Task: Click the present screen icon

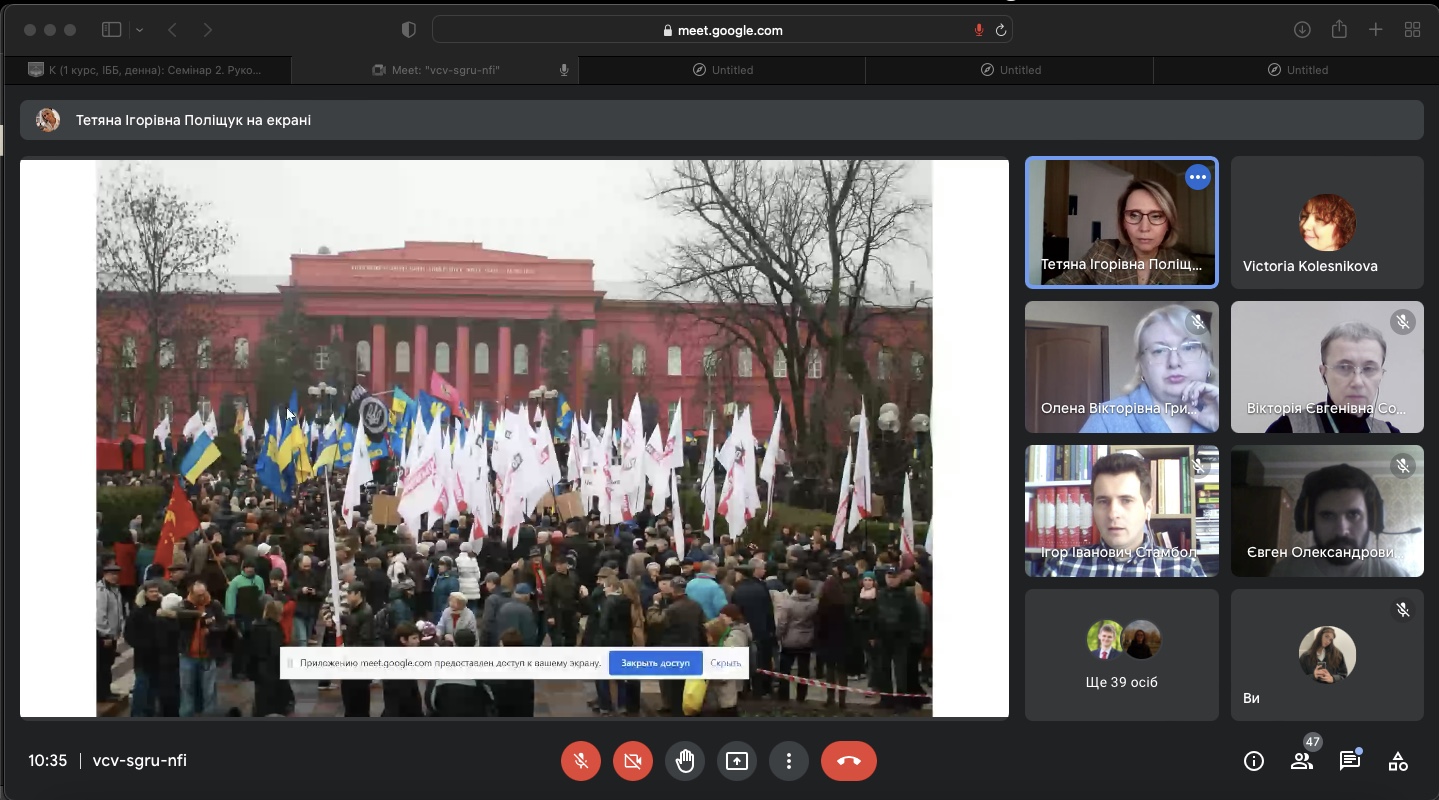Action: pyautogui.click(x=737, y=761)
